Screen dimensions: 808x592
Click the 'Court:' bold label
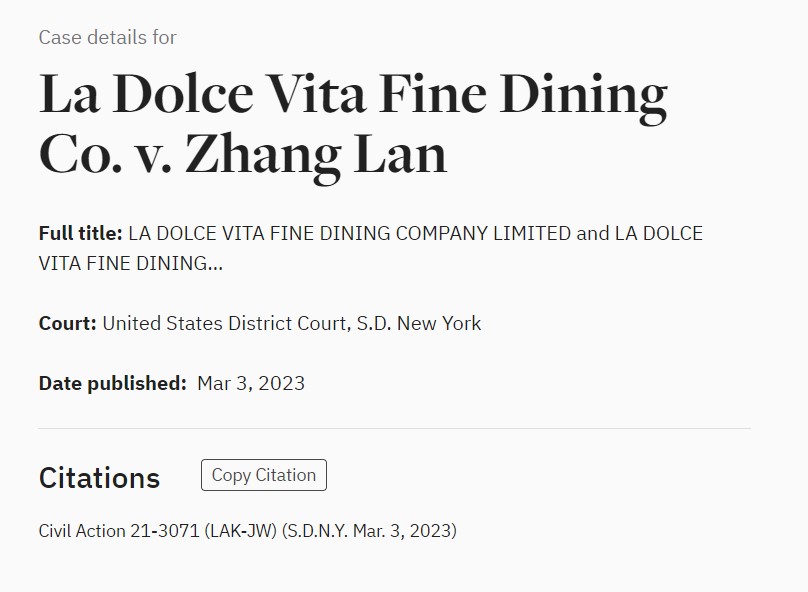[68, 324]
